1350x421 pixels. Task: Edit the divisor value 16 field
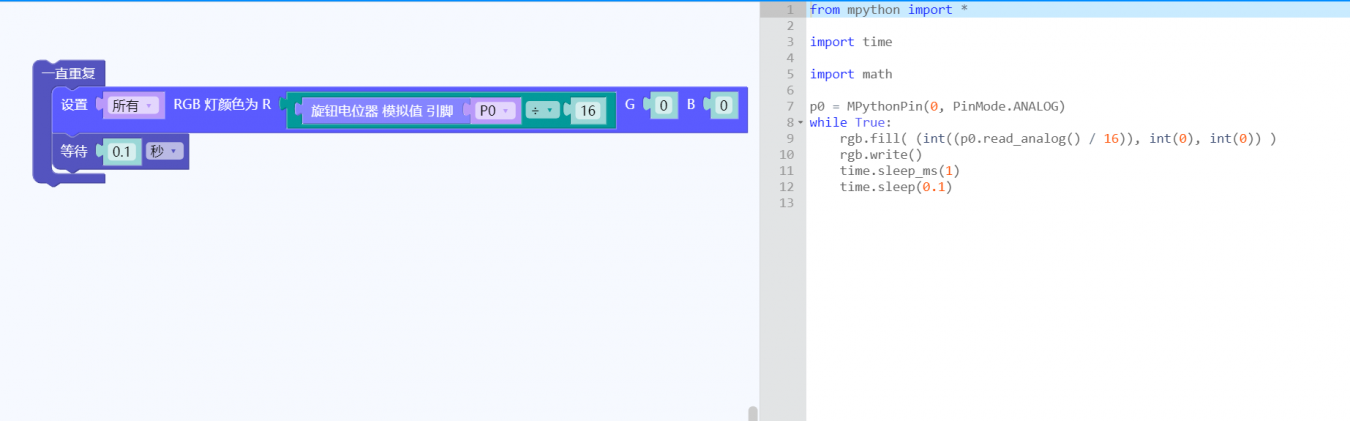click(x=587, y=111)
